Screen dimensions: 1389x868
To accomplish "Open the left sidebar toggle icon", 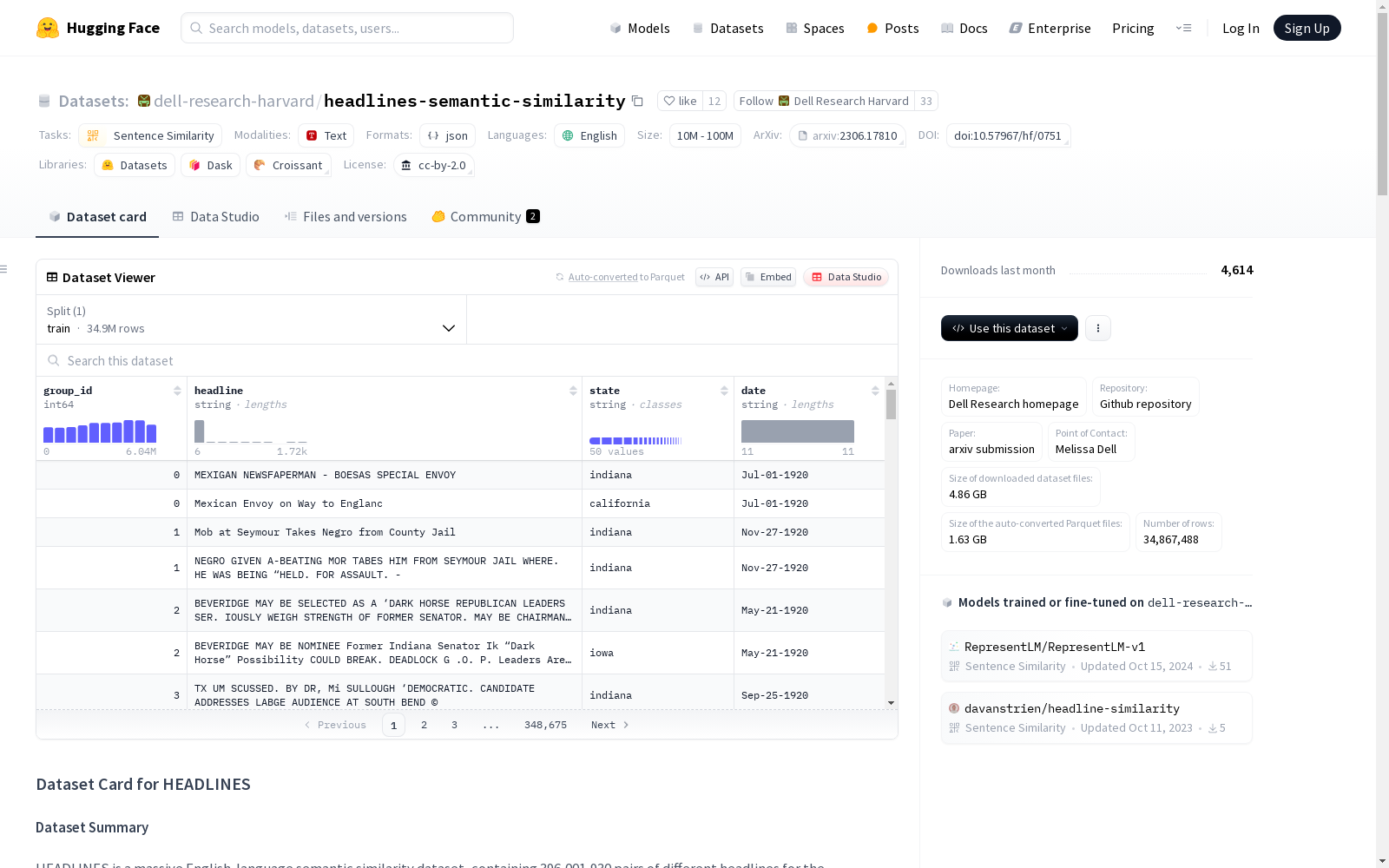I will tap(4, 269).
